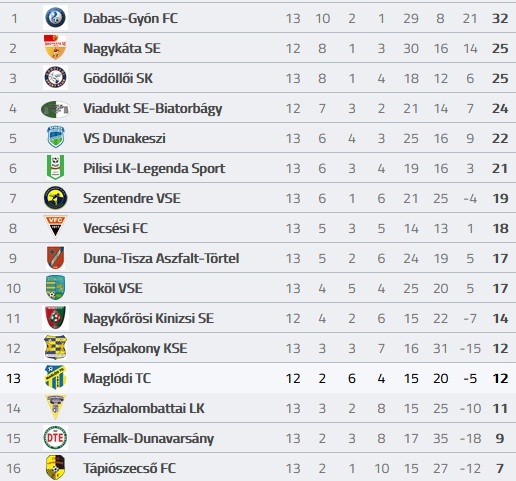Click the Tápiószecső FC team logo

pyautogui.click(x=55, y=467)
